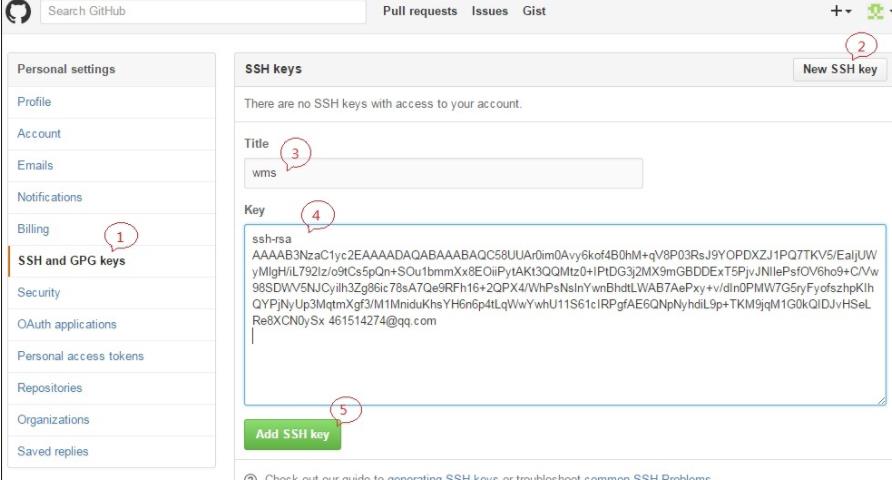This screenshot has width=892, height=480.
Task: Open Pull requests in top navigation
Action: (421, 12)
